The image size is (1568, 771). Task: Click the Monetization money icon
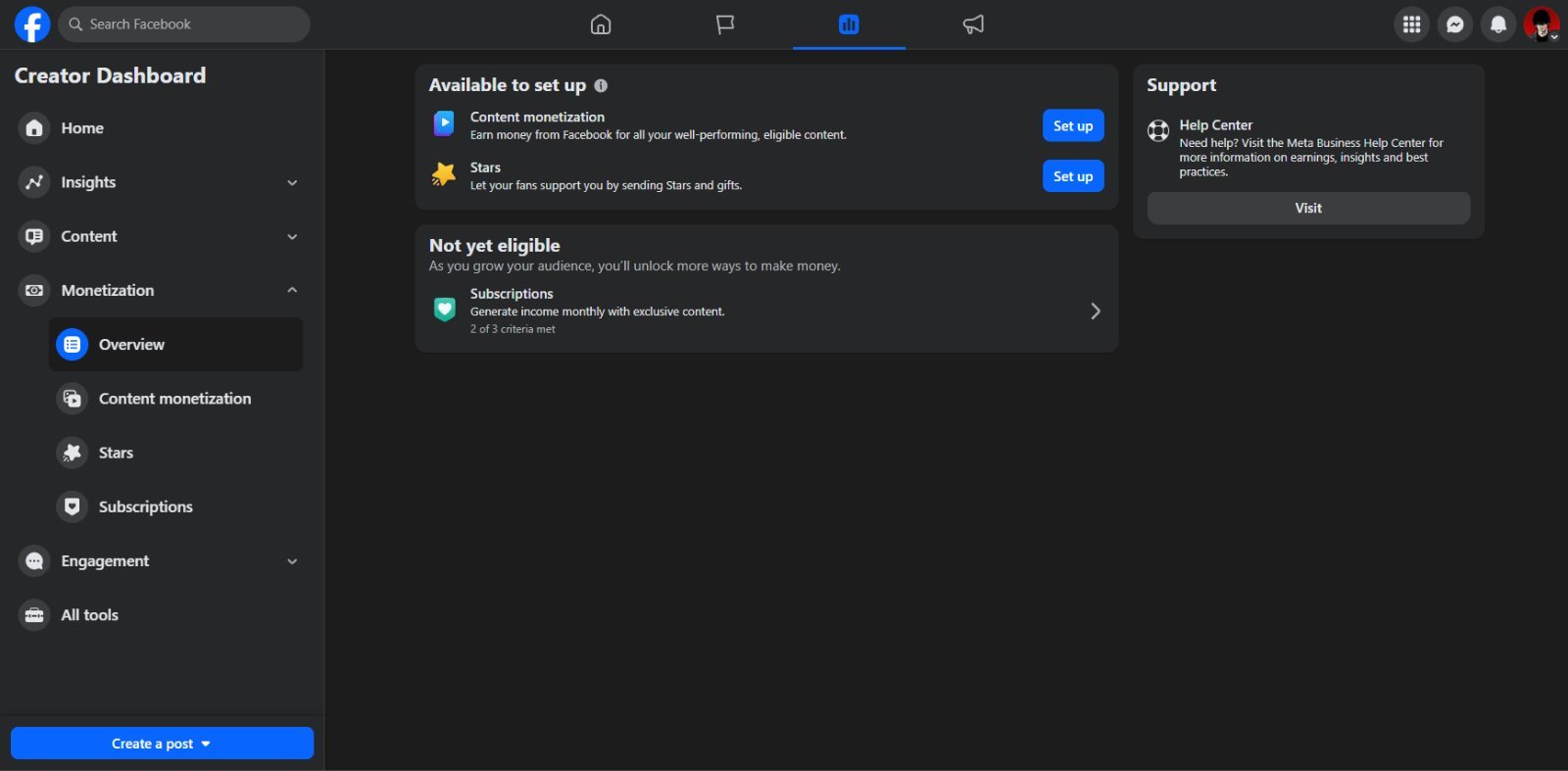click(34, 290)
